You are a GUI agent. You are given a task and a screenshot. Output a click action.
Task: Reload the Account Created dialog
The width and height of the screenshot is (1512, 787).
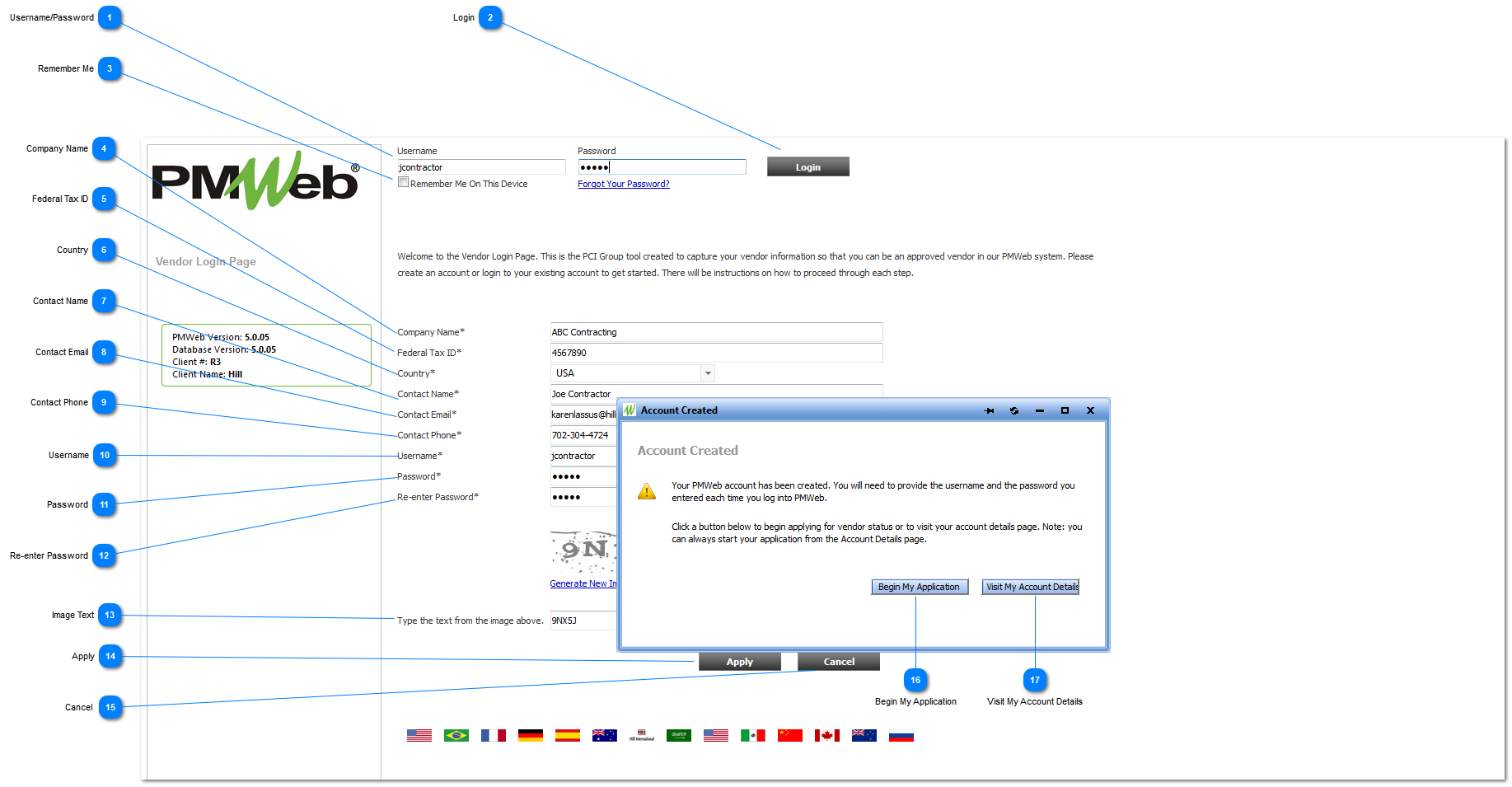click(x=1014, y=410)
